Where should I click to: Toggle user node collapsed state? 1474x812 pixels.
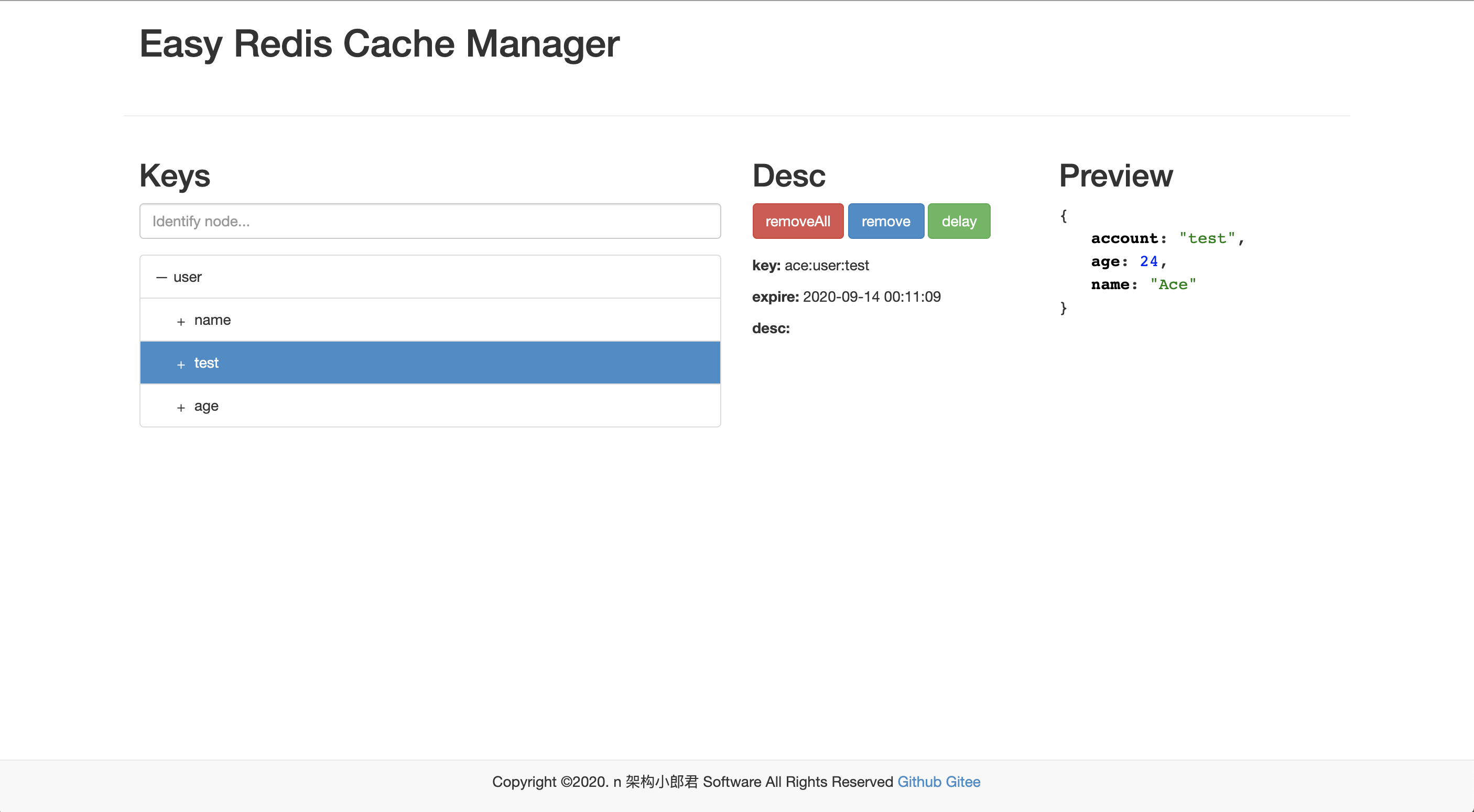[x=162, y=277]
